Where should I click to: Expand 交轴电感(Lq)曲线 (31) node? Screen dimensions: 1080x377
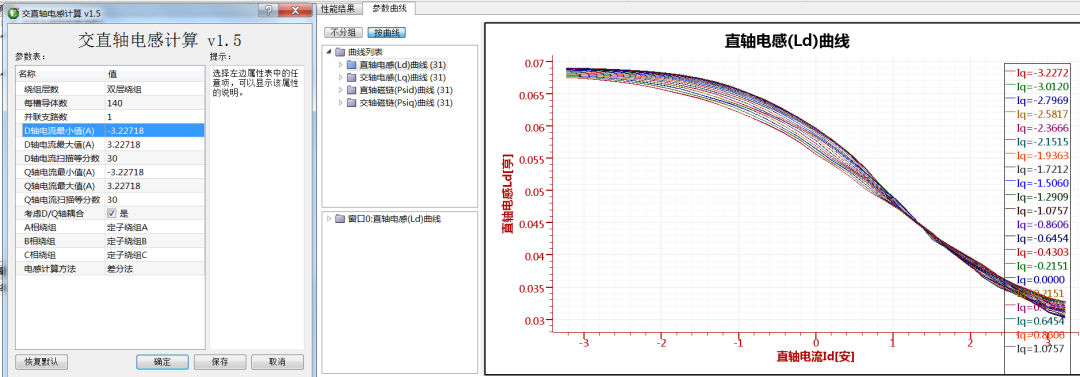[x=340, y=77]
